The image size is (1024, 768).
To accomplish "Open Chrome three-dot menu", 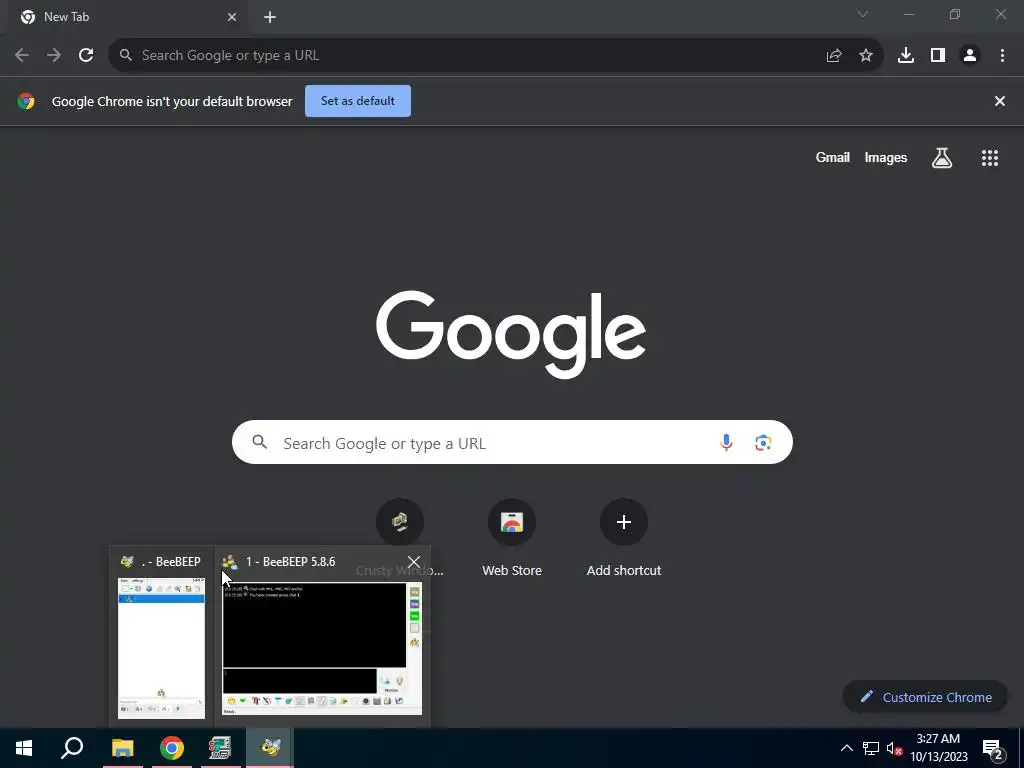I will [x=1002, y=56].
